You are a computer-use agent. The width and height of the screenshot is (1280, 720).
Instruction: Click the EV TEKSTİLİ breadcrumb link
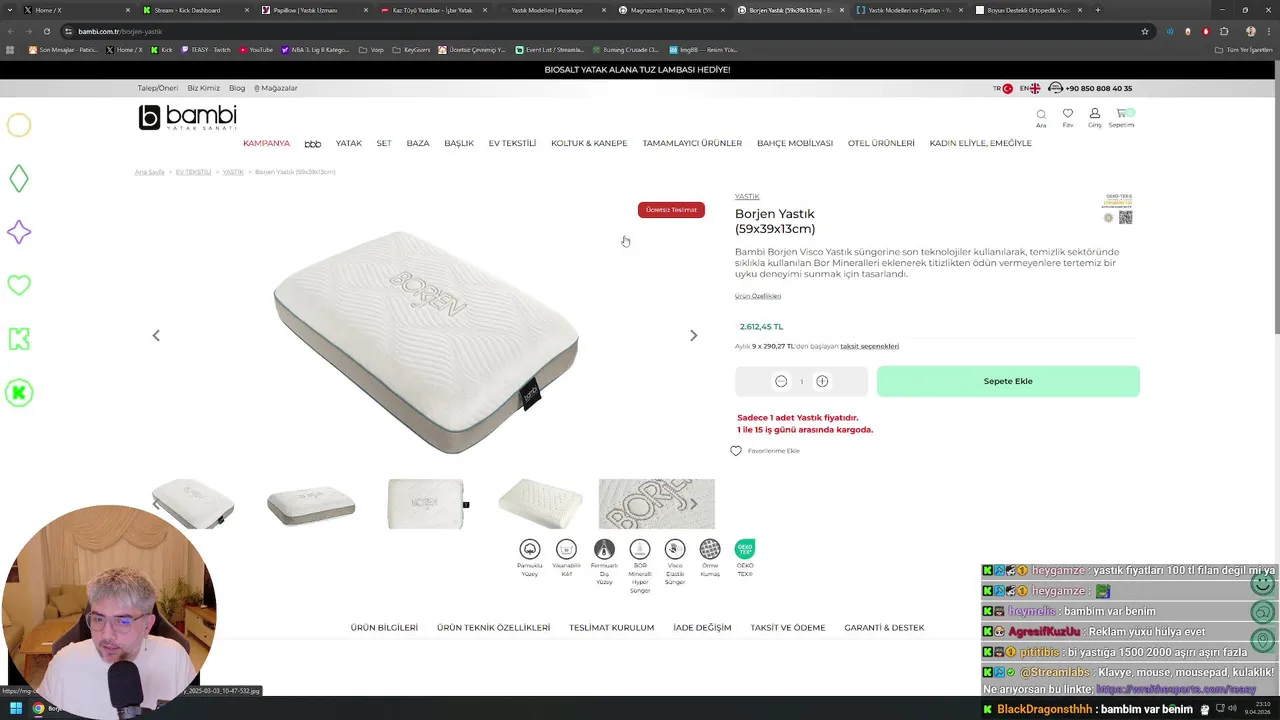(193, 172)
